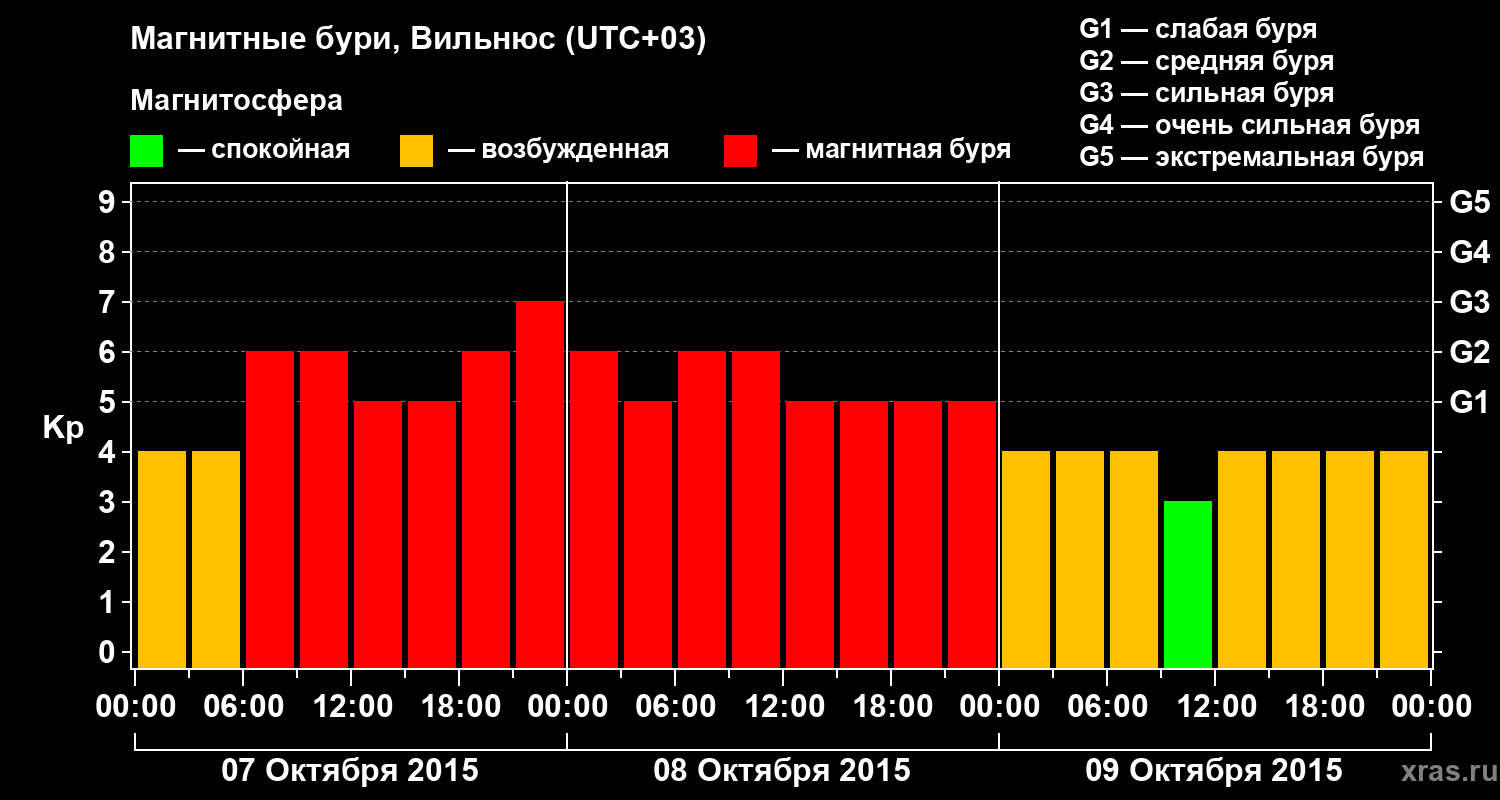The width and height of the screenshot is (1500, 800).
Task: Click the final '00:00' label at chart end
Action: click(x=1431, y=706)
